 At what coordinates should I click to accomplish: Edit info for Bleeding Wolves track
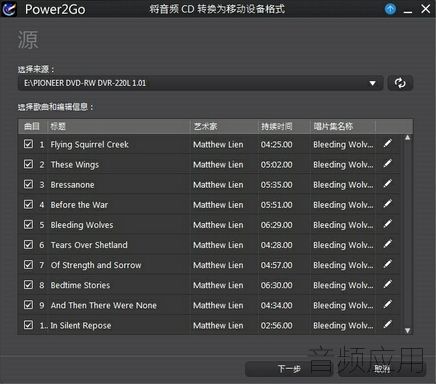tap(387, 224)
